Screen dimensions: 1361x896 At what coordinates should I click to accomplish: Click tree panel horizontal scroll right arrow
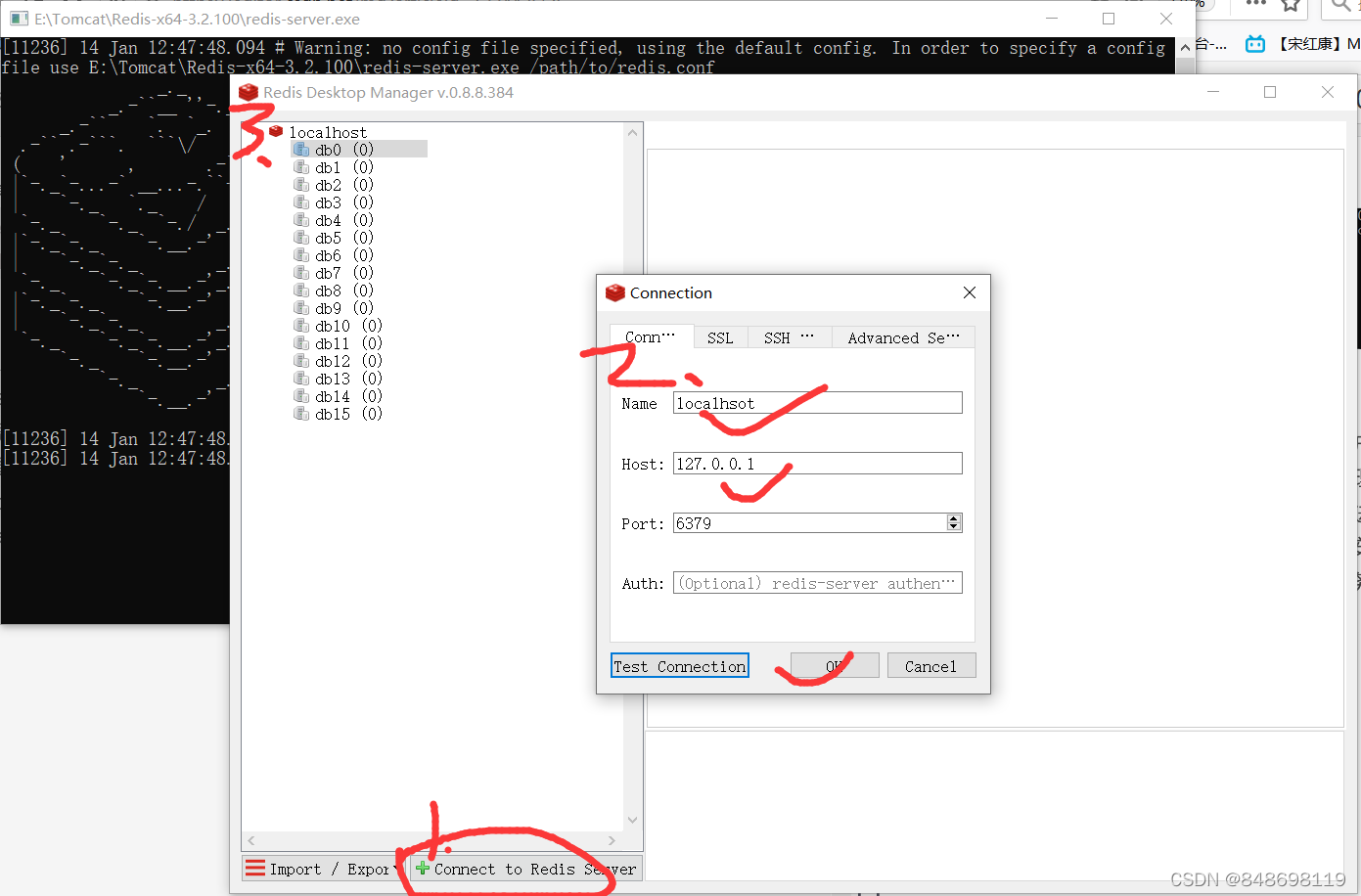pyautogui.click(x=612, y=840)
